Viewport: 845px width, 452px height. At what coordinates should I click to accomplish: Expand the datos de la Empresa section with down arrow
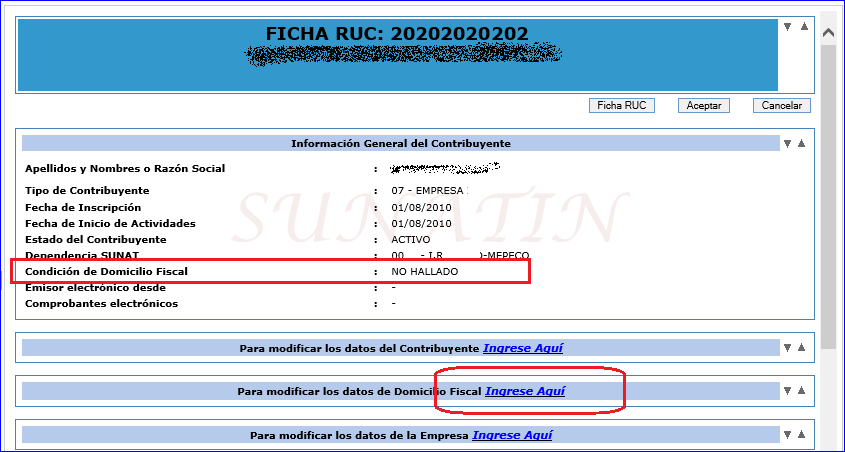[788, 435]
